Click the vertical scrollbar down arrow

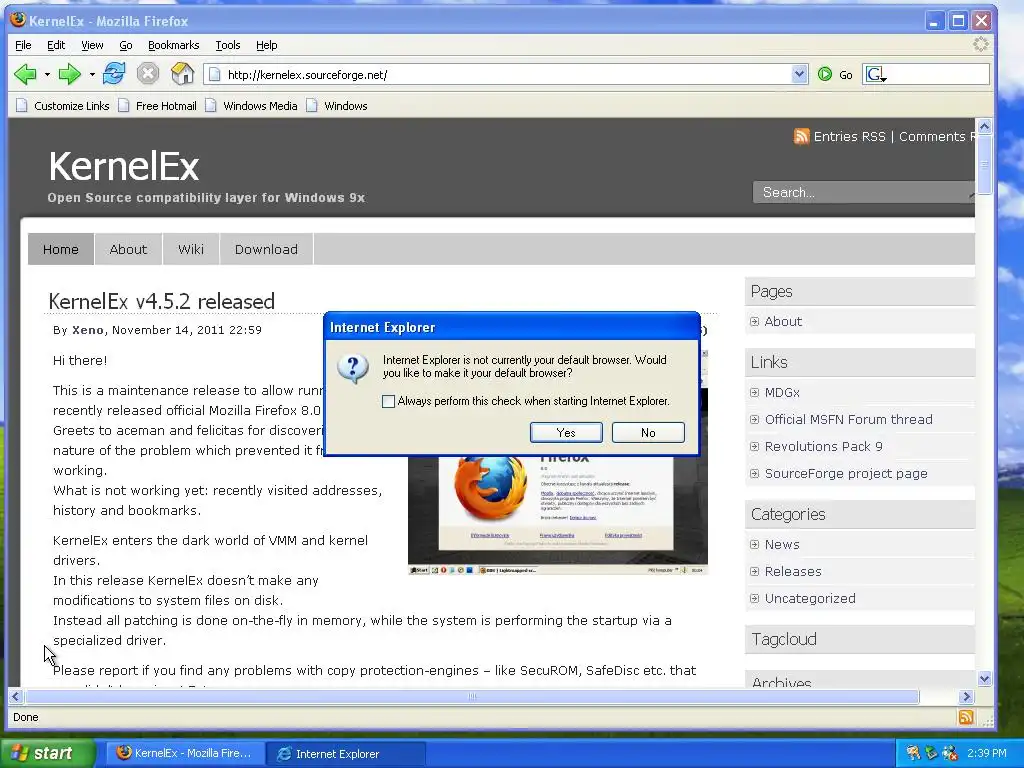pos(984,679)
